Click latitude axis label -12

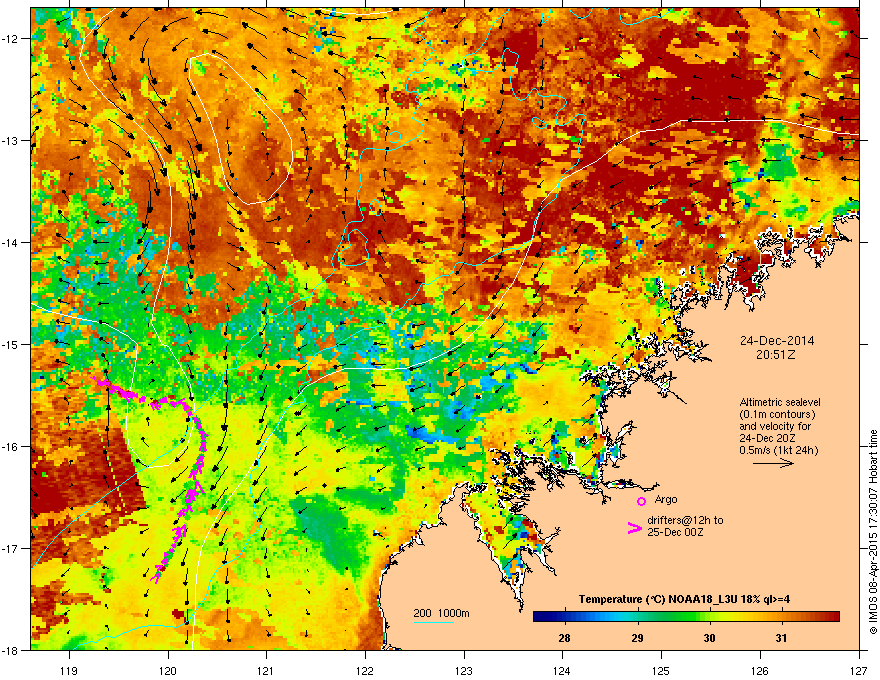(11, 39)
